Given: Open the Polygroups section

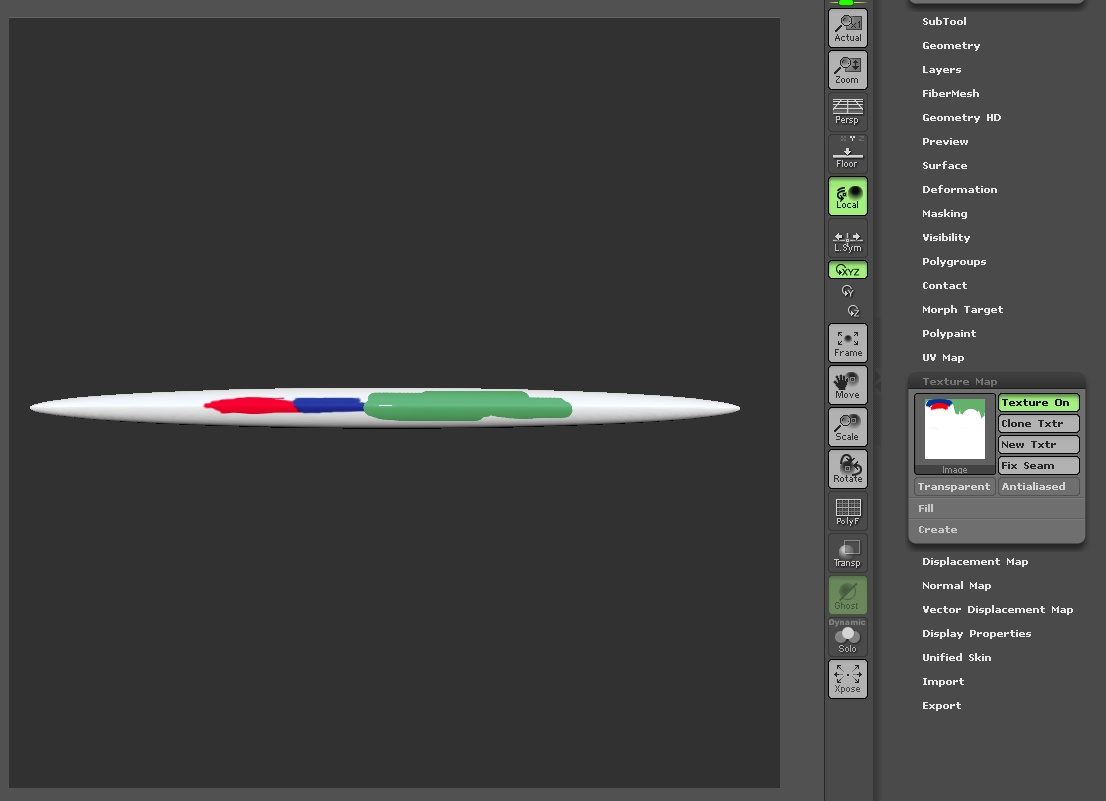Looking at the screenshot, I should pyautogui.click(x=954, y=261).
